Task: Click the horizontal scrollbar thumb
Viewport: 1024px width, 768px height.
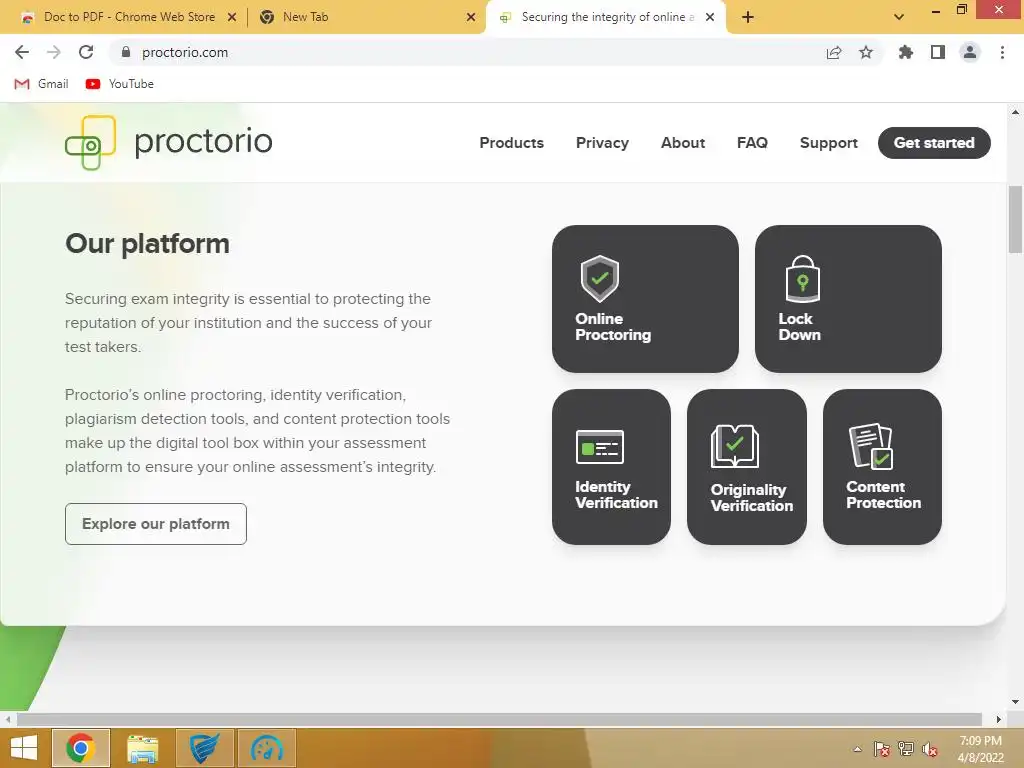Action: pyautogui.click(x=499, y=719)
